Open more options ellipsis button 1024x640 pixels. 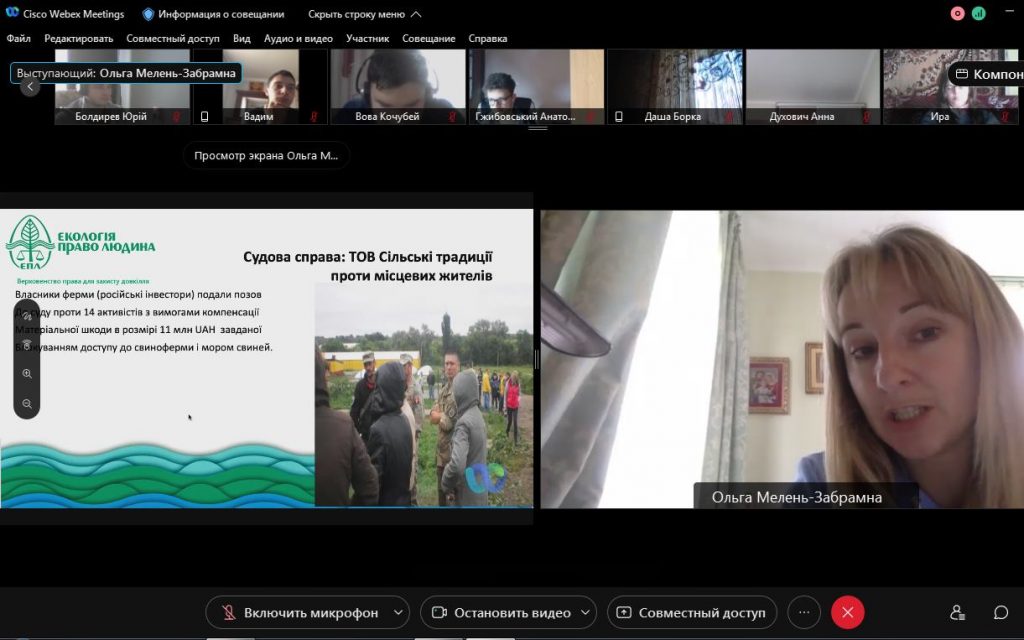(804, 613)
